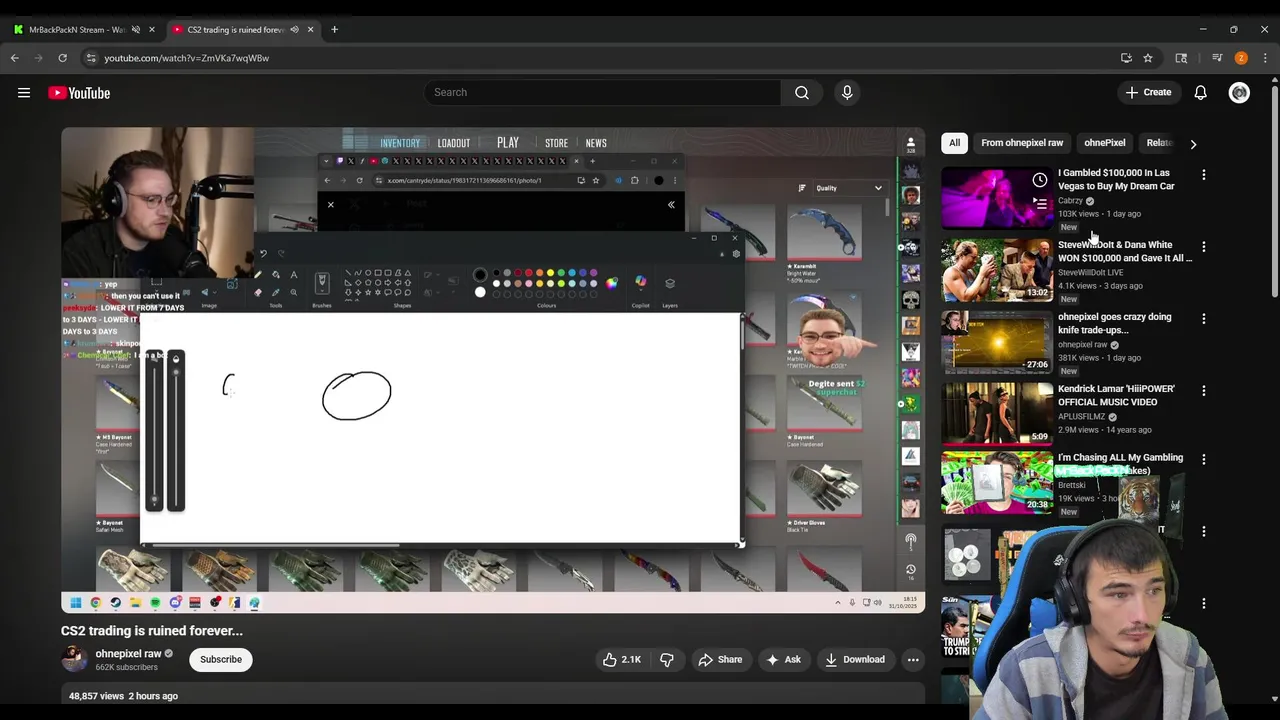Screen dimensions: 1280x720
Task: Open the SteveWillDoIt 13:02 thumbnail
Action: point(997,270)
